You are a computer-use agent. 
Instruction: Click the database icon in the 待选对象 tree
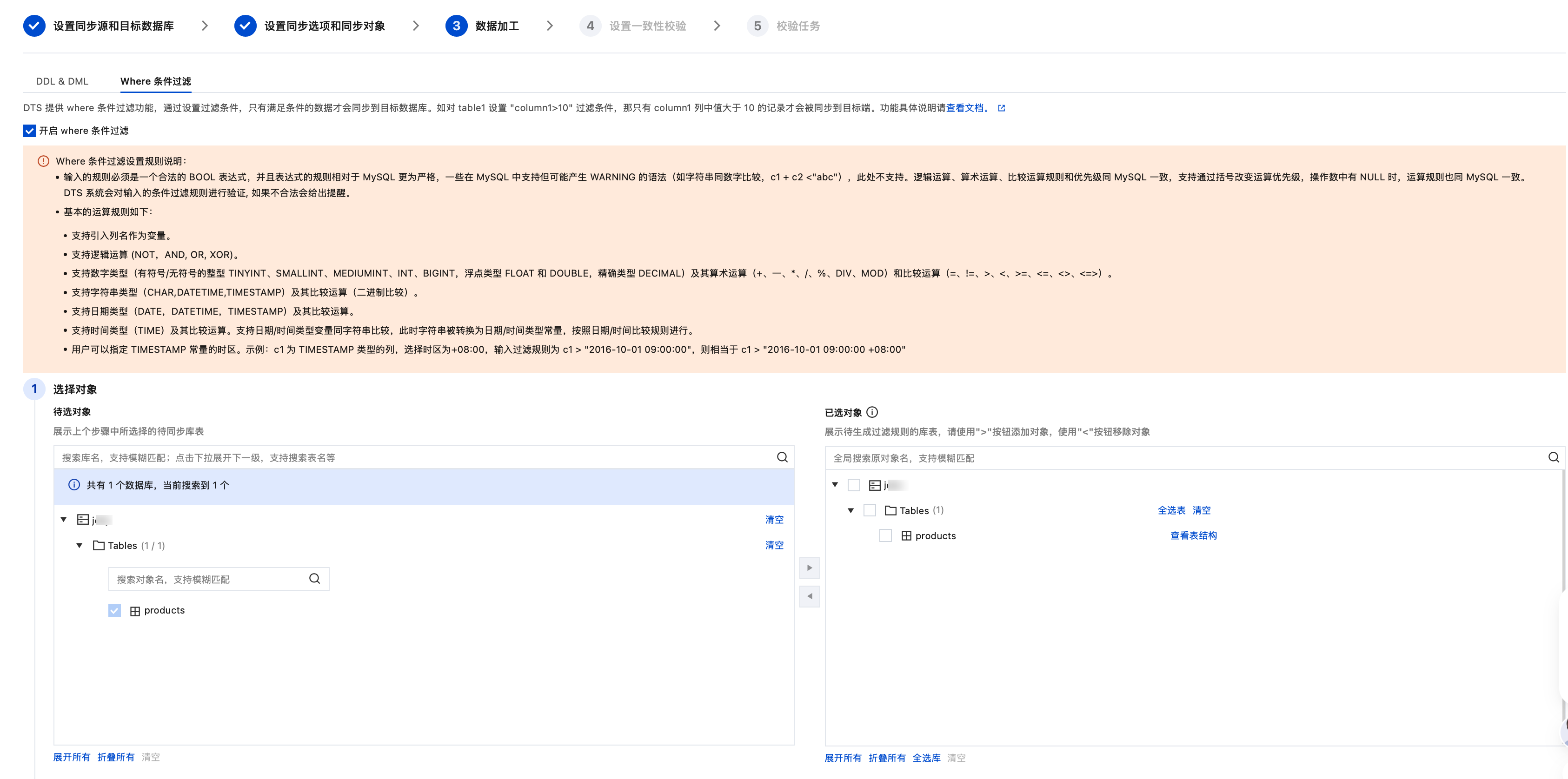click(83, 520)
